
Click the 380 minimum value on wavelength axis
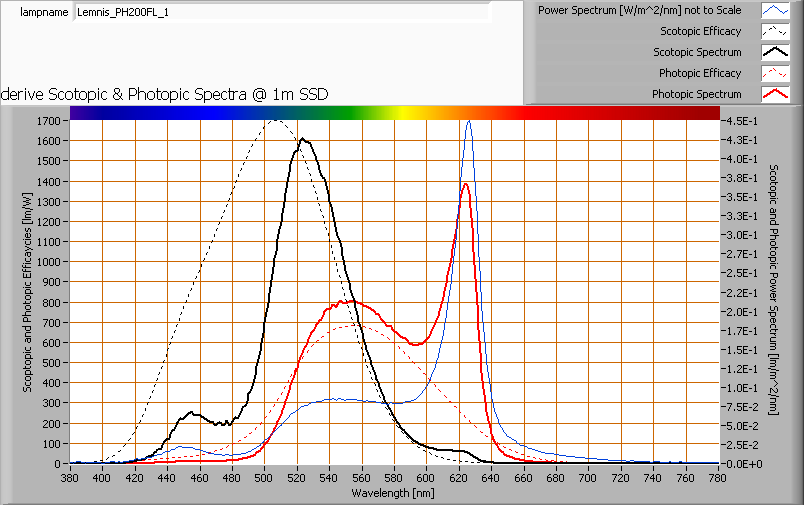[x=70, y=479]
